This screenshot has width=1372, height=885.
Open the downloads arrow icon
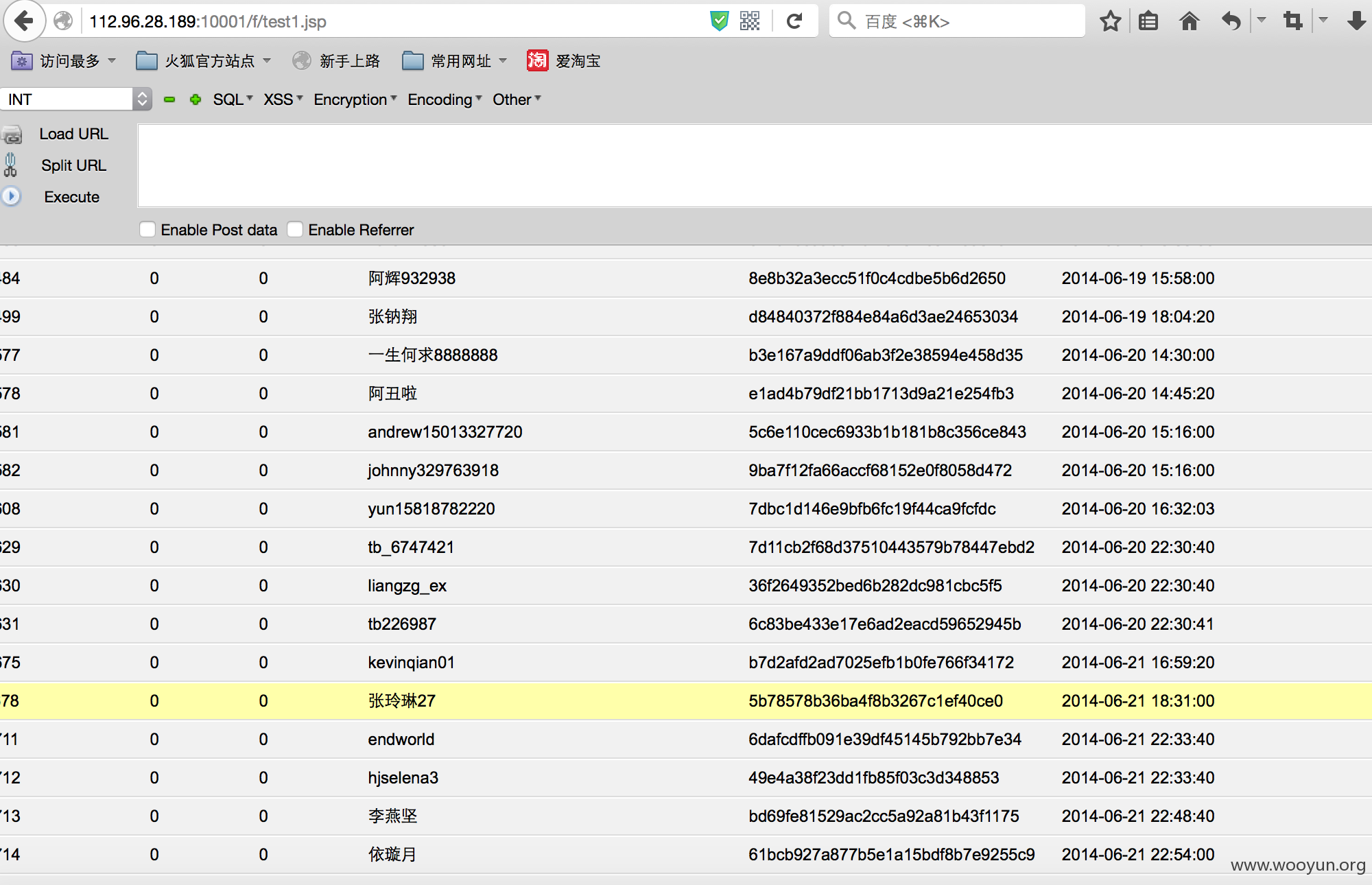click(x=1356, y=21)
